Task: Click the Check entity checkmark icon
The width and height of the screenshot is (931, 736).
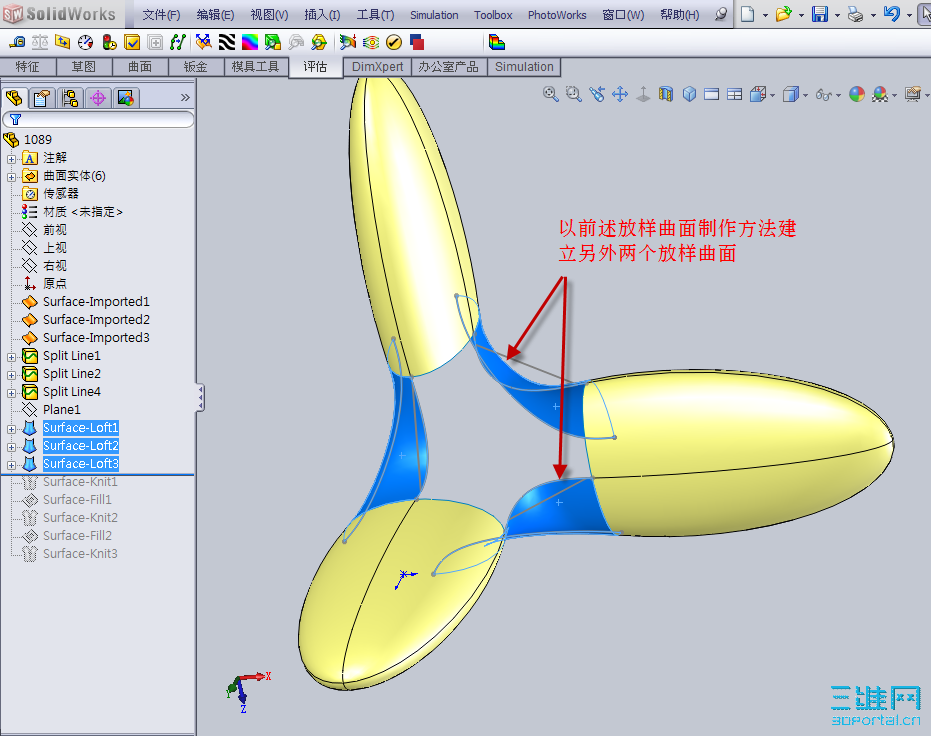Action: (x=132, y=42)
